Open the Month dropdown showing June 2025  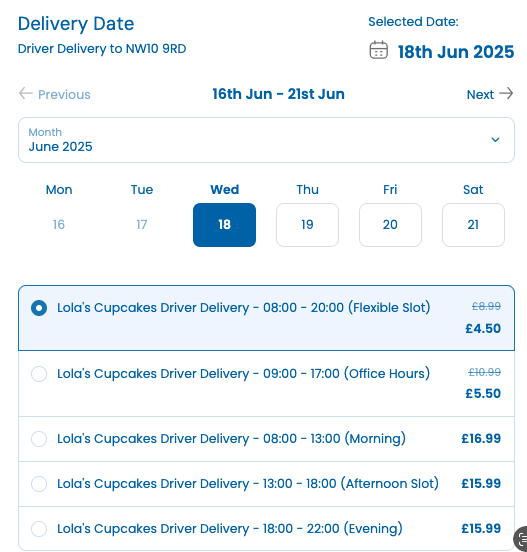(x=266, y=140)
